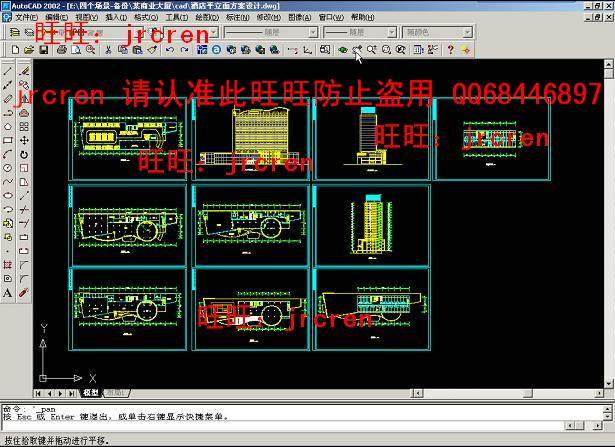Open the 插入 (Insert) menu

(116, 17)
